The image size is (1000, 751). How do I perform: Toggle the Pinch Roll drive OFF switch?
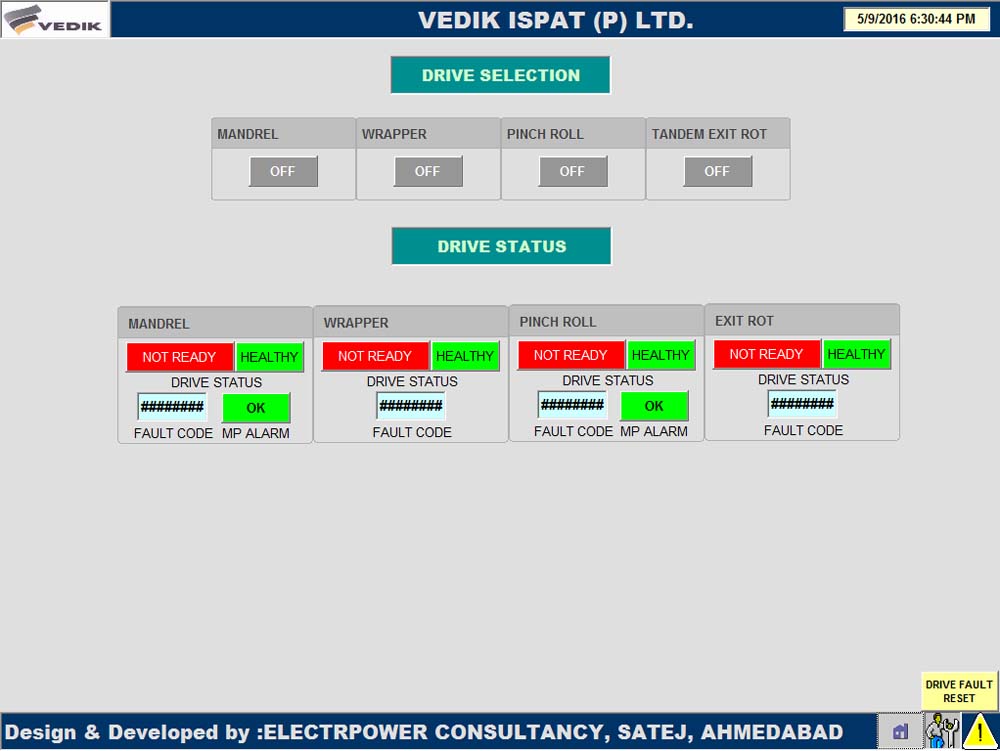tap(572, 171)
